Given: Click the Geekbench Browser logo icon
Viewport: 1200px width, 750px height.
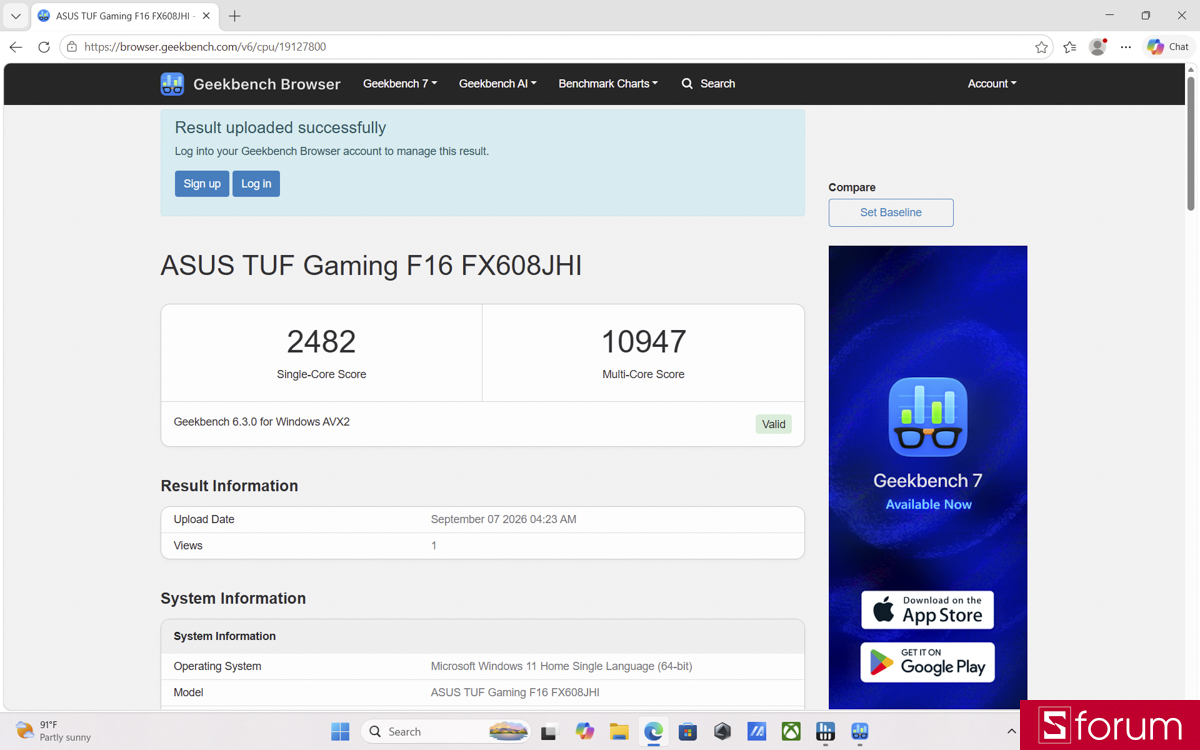Looking at the screenshot, I should point(172,84).
